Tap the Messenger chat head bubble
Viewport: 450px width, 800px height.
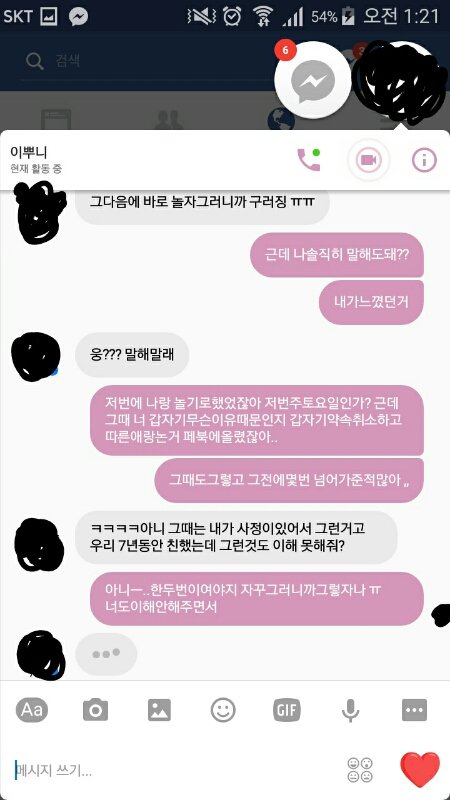[313, 81]
